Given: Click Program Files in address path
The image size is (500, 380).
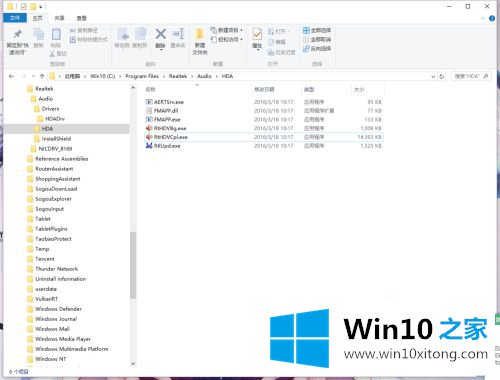Looking at the screenshot, I should [x=142, y=76].
